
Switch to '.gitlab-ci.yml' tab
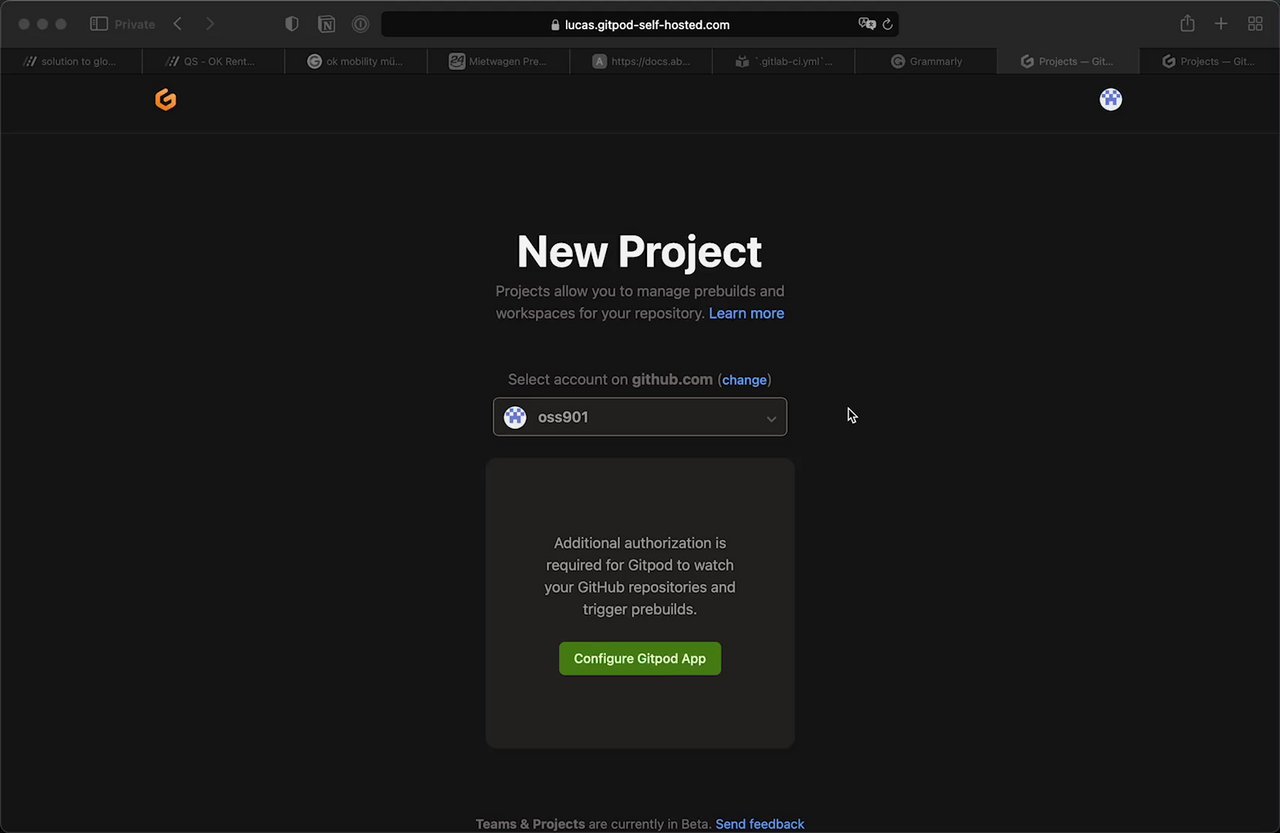click(x=783, y=61)
